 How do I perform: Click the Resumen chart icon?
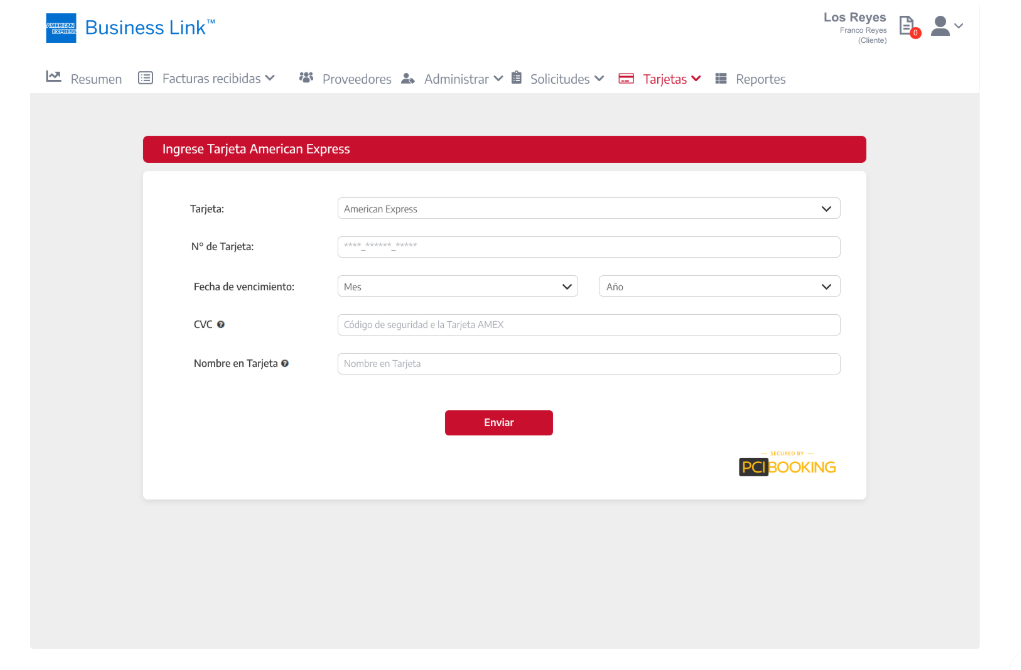tap(54, 78)
